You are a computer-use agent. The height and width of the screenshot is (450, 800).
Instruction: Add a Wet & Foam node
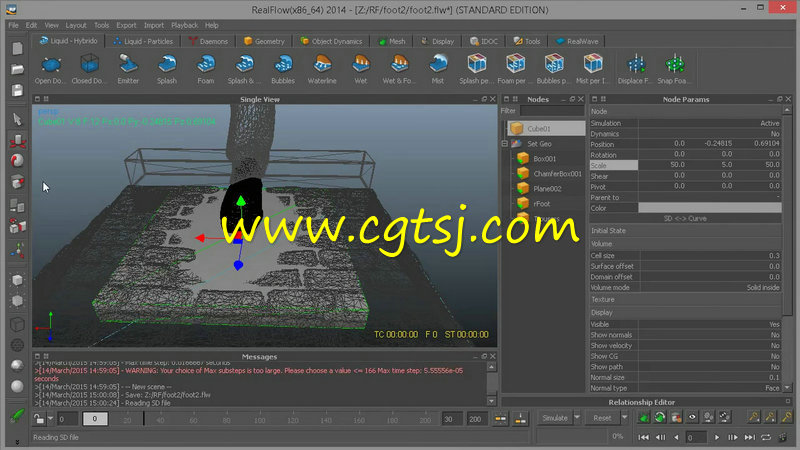click(x=399, y=64)
